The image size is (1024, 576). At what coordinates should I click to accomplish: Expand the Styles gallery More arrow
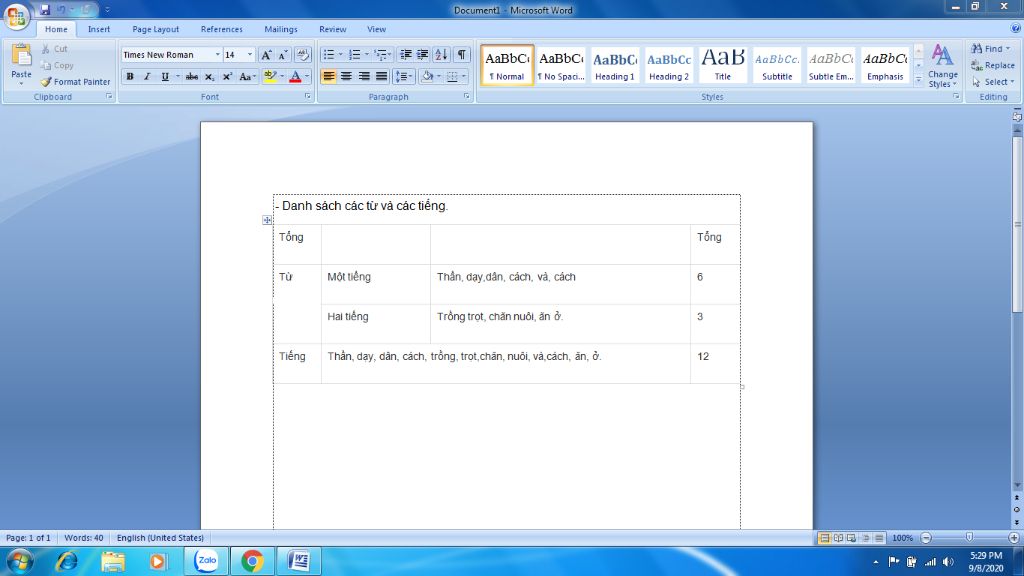(x=918, y=81)
